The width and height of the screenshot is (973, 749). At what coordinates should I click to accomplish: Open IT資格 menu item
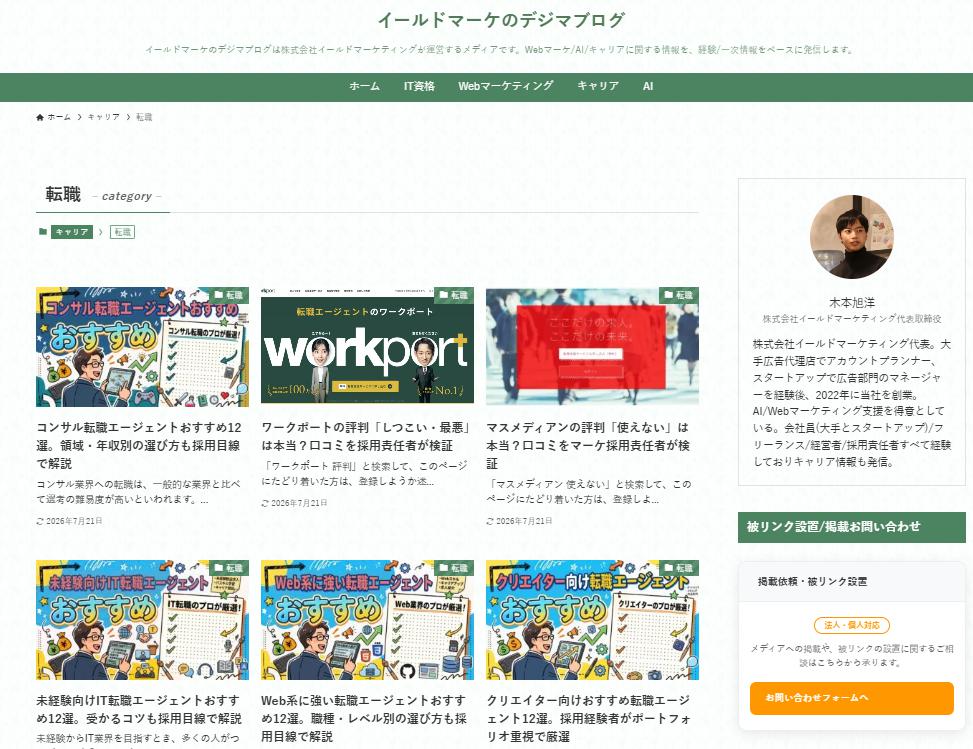click(419, 87)
